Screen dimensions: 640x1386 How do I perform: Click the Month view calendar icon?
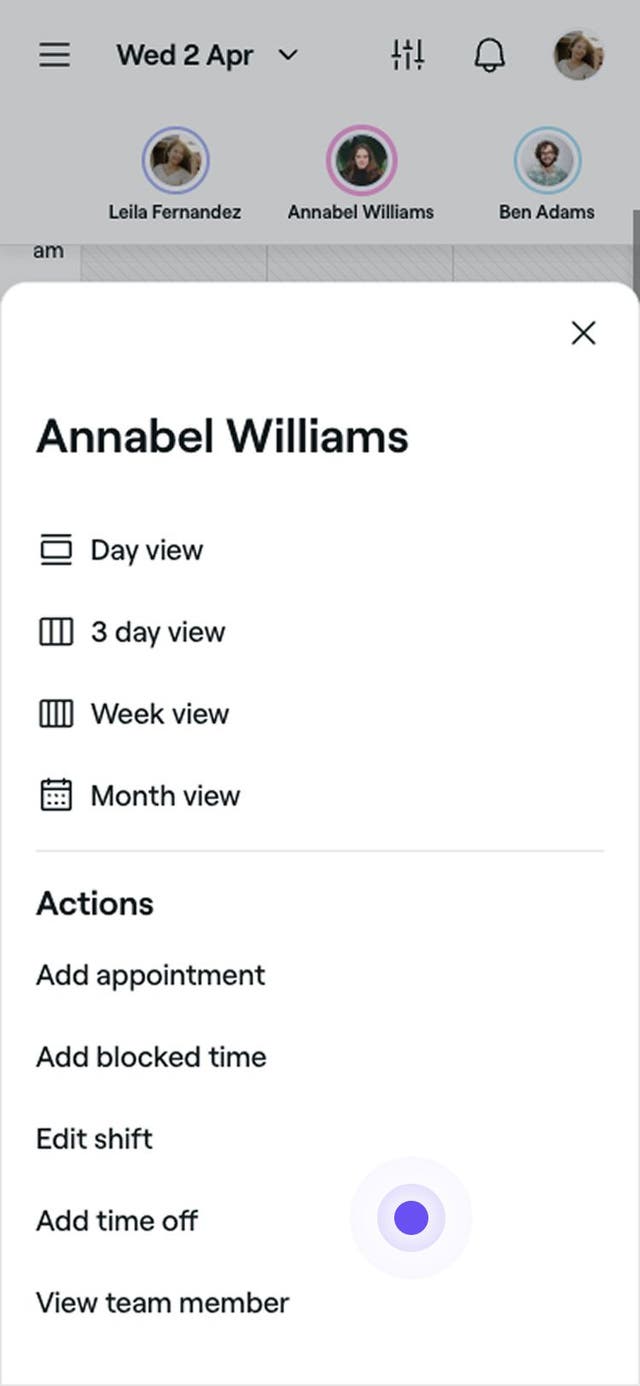coord(56,796)
